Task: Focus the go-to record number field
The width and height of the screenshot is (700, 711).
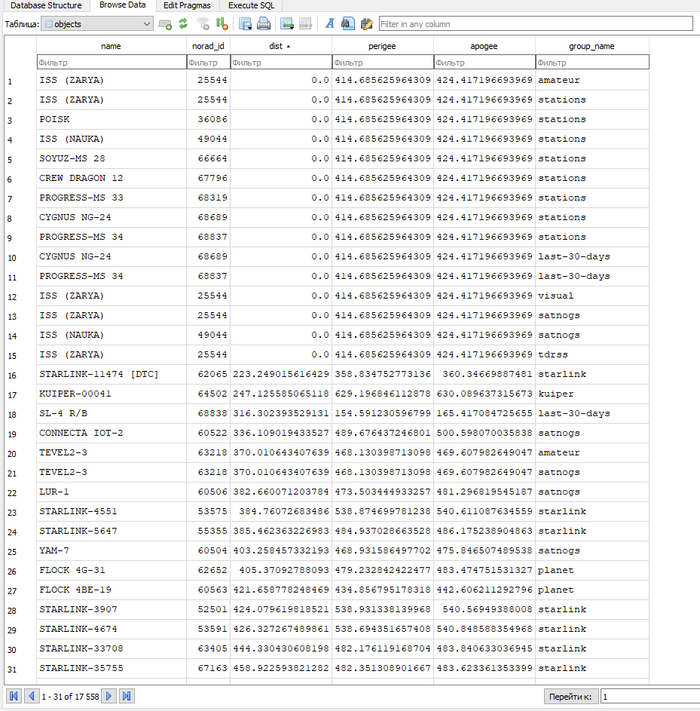Action: click(x=650, y=696)
